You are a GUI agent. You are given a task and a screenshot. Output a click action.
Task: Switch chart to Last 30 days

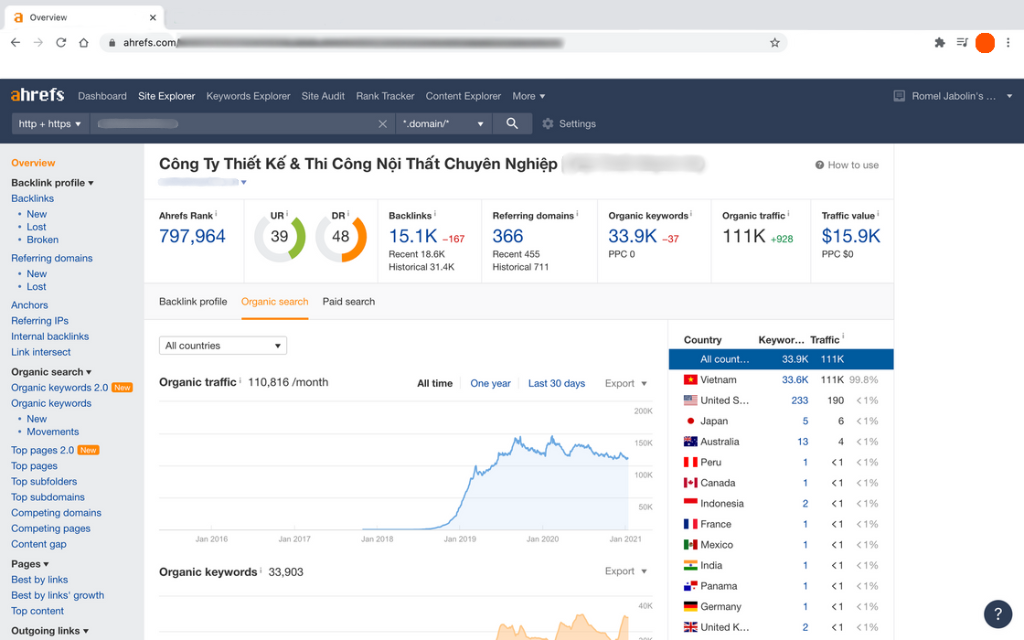click(556, 383)
